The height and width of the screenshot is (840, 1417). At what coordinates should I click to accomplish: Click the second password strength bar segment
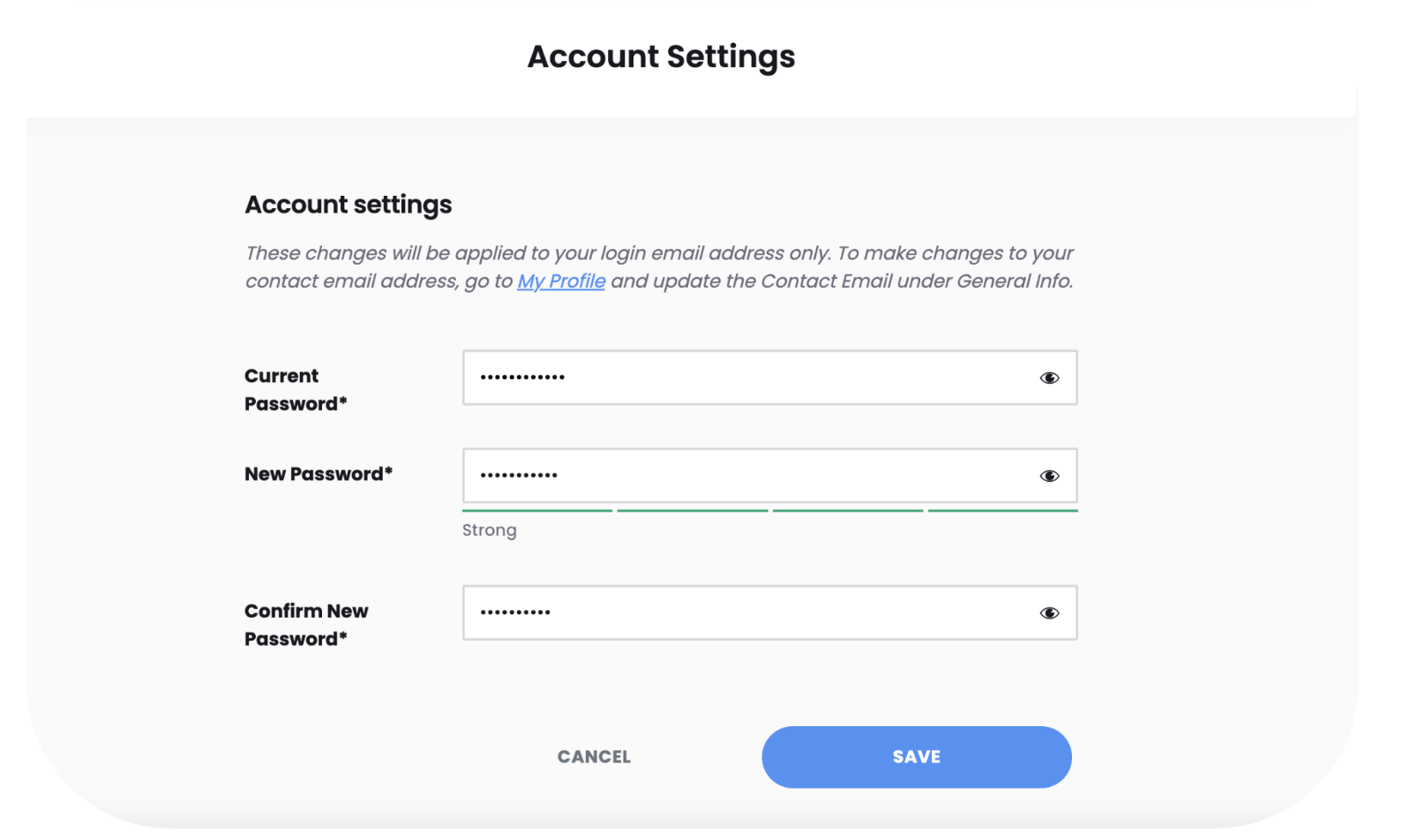(693, 510)
